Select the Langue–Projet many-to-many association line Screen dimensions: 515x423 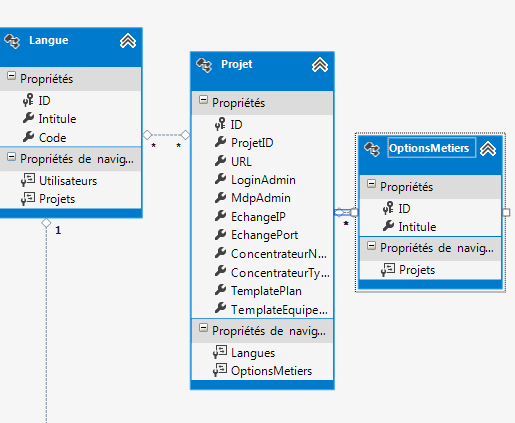point(166,135)
